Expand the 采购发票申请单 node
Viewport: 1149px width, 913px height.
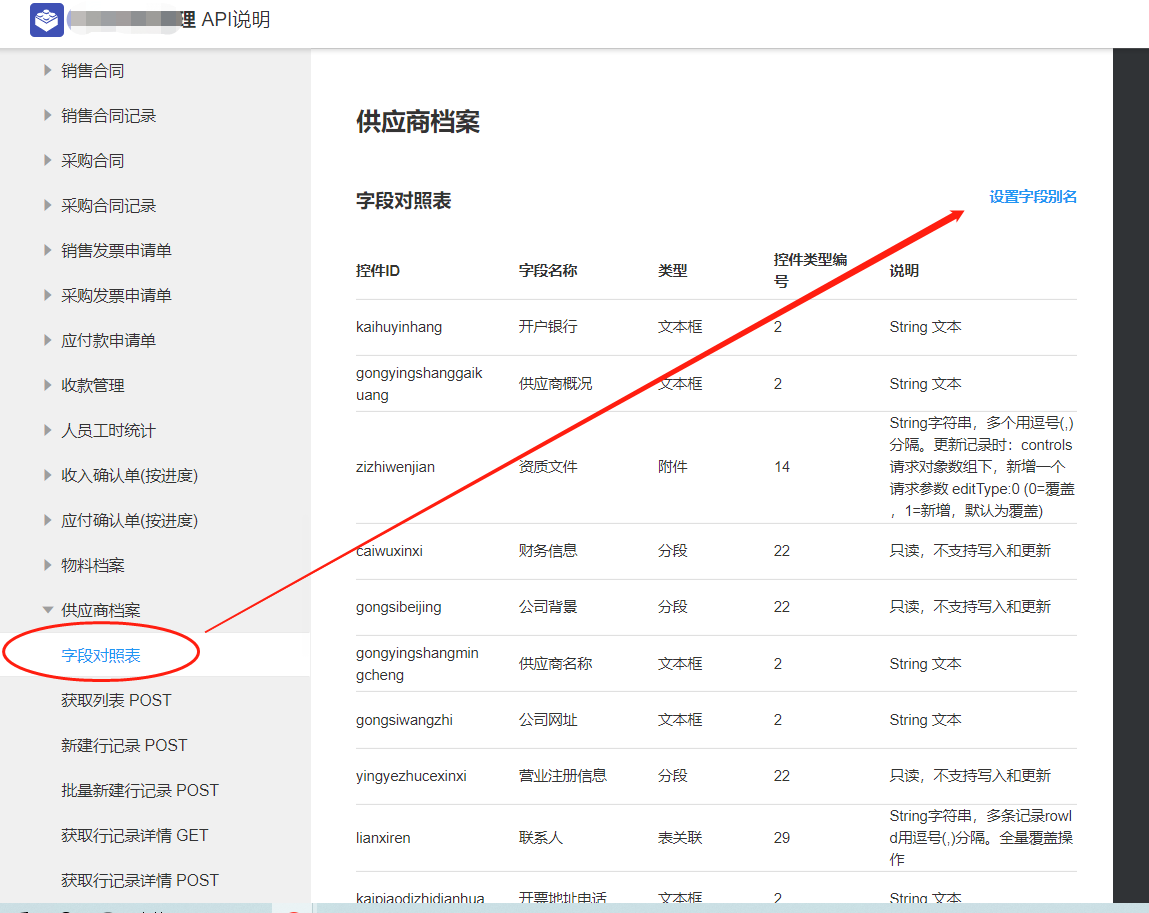coord(47,296)
